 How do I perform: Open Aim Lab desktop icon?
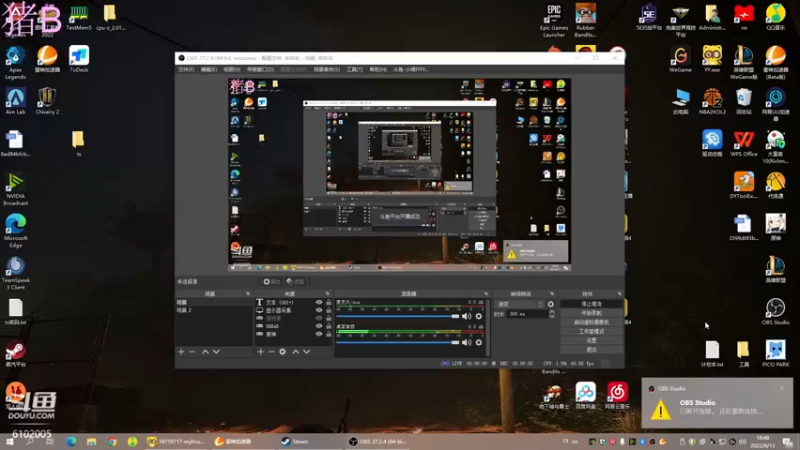pyautogui.click(x=15, y=101)
